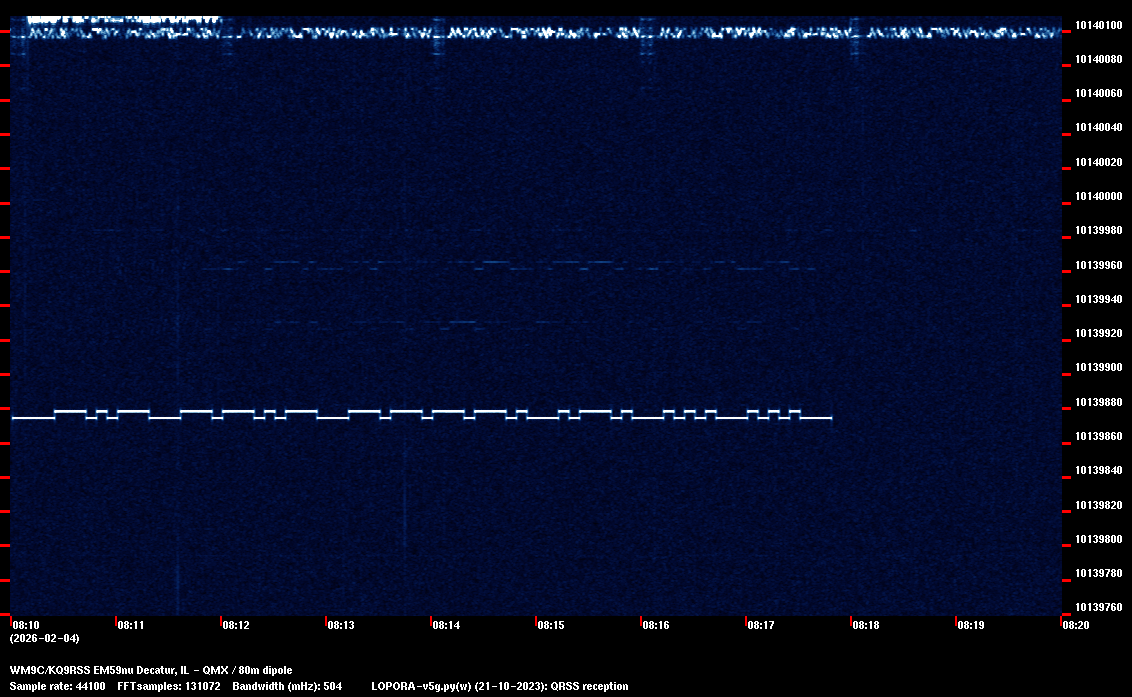The height and width of the screenshot is (697, 1132).
Task: Click the Sample rate: 44100 text
Action: point(55,686)
